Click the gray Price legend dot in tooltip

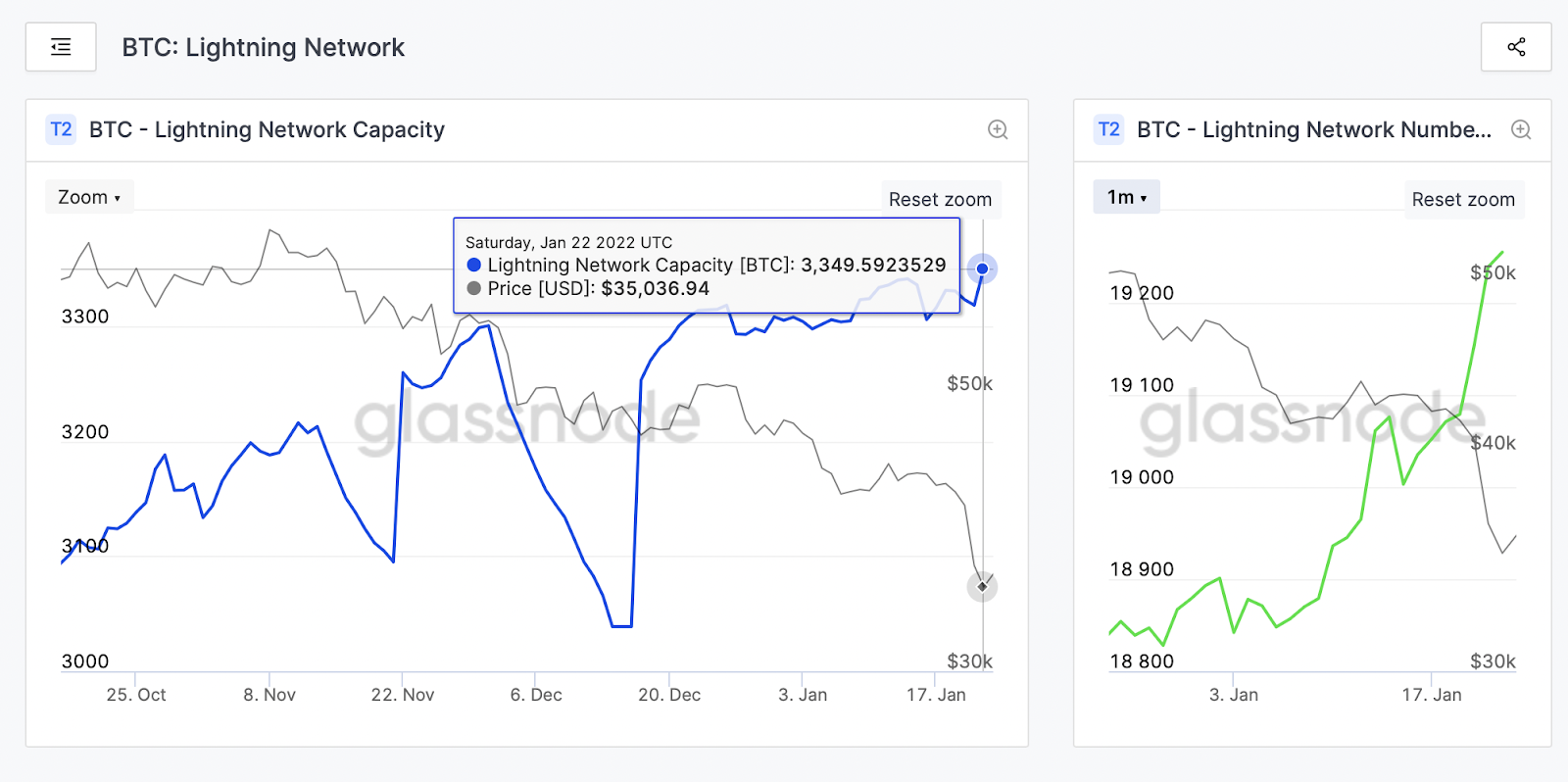[474, 288]
